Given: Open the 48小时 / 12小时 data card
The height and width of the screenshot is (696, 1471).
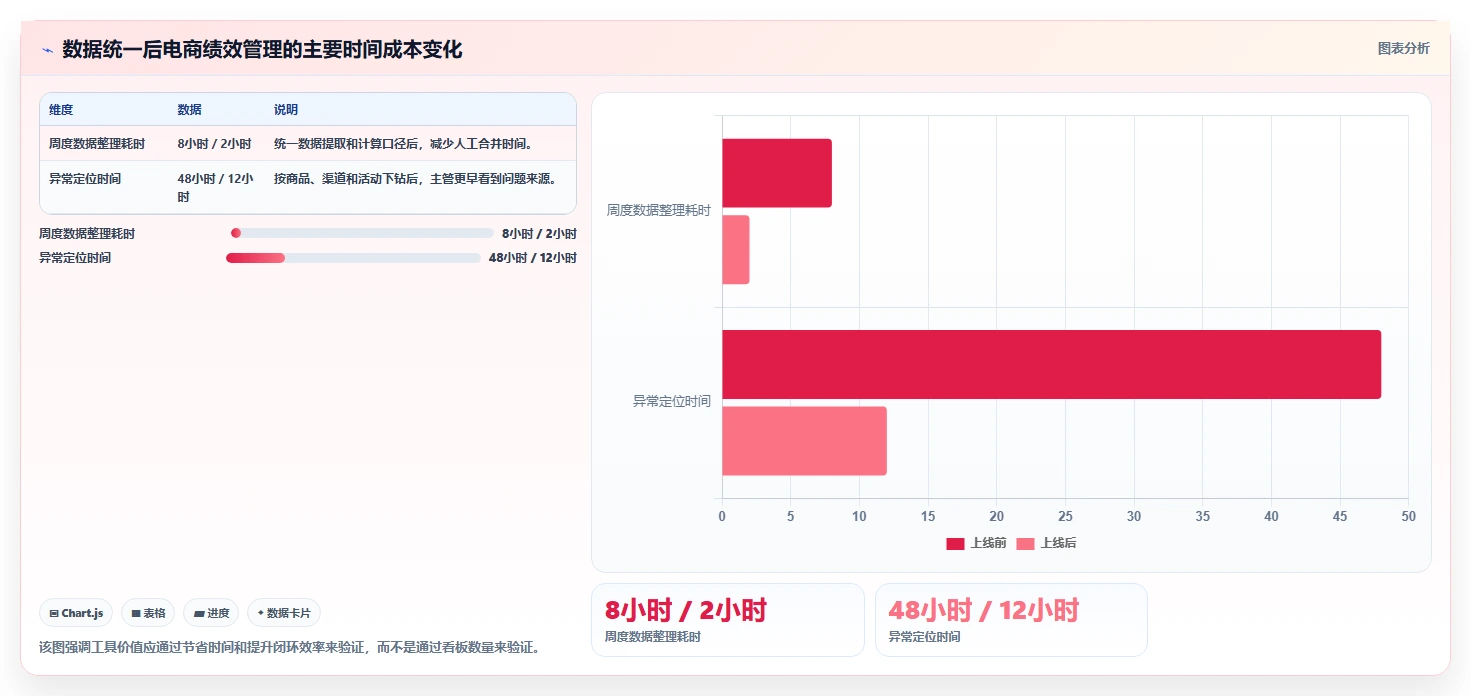Looking at the screenshot, I should (1011, 620).
